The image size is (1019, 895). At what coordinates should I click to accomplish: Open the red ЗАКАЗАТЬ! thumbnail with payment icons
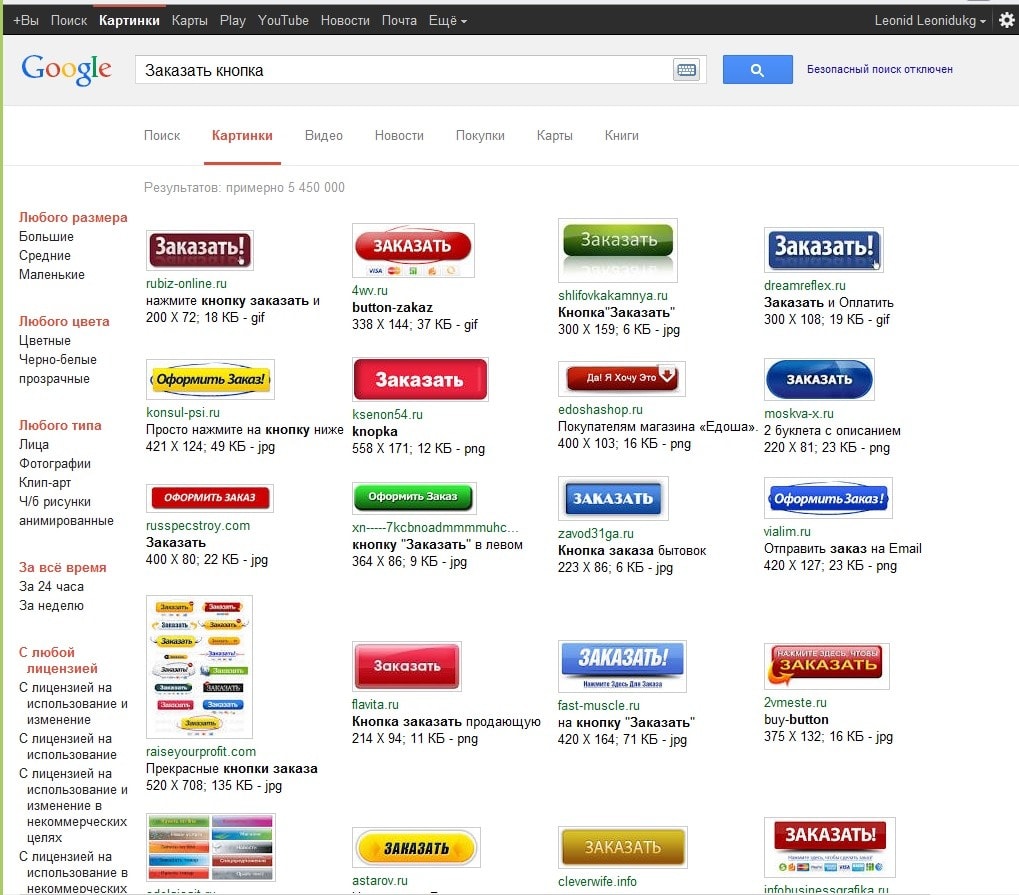coord(830,848)
